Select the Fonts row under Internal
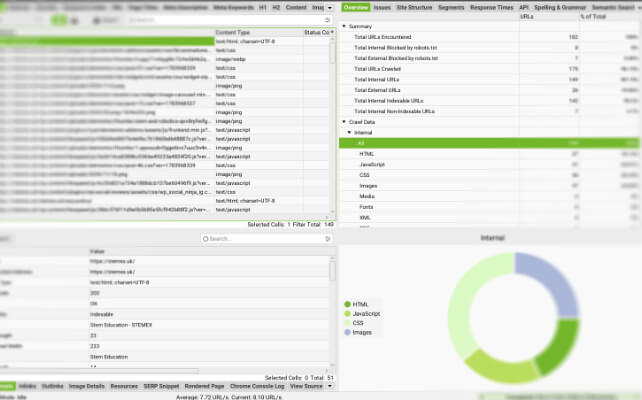The image size is (642, 400). [x=489, y=207]
